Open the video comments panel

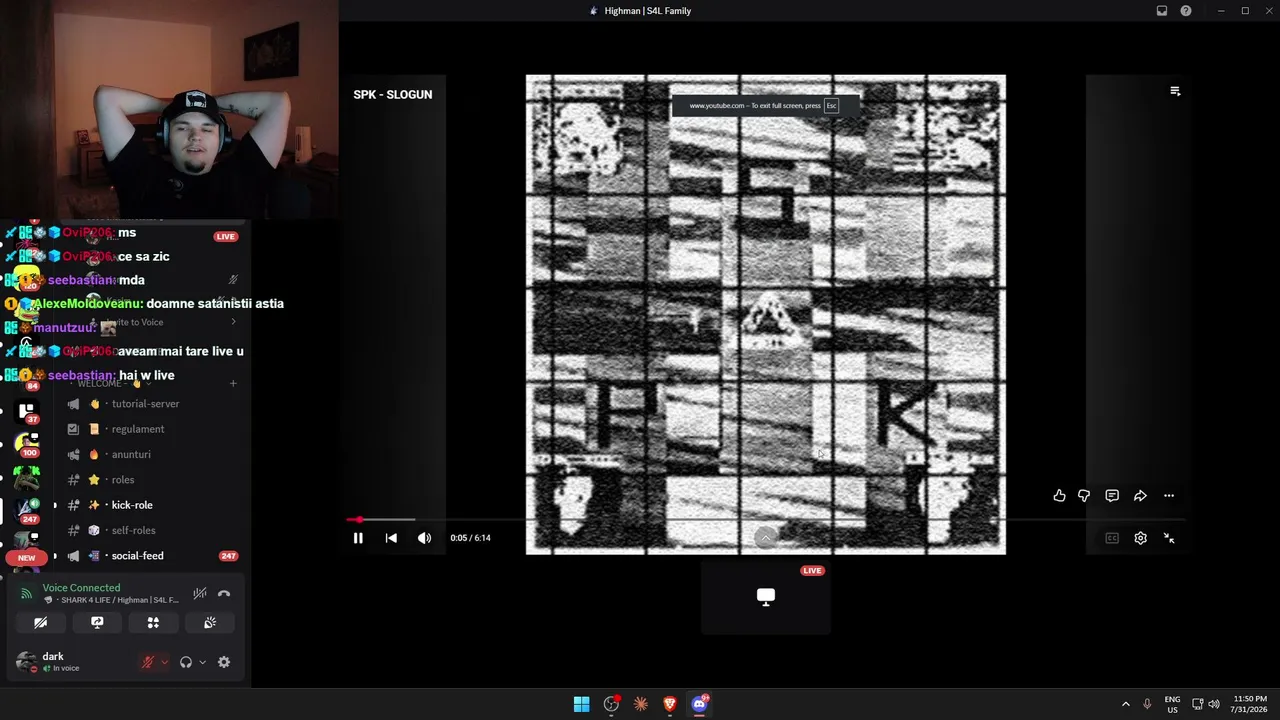click(1112, 496)
